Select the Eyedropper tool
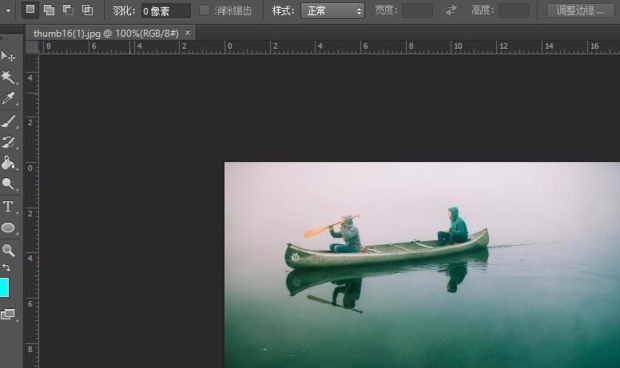The image size is (620, 368). (8, 98)
